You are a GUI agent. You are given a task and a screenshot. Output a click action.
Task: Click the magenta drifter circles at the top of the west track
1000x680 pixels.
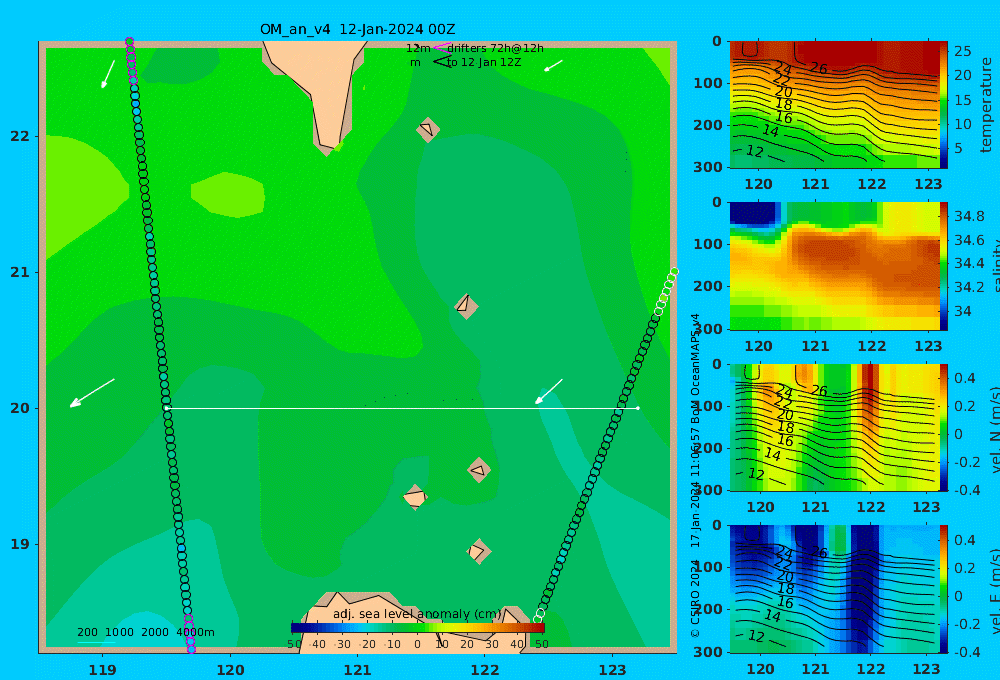tap(131, 61)
